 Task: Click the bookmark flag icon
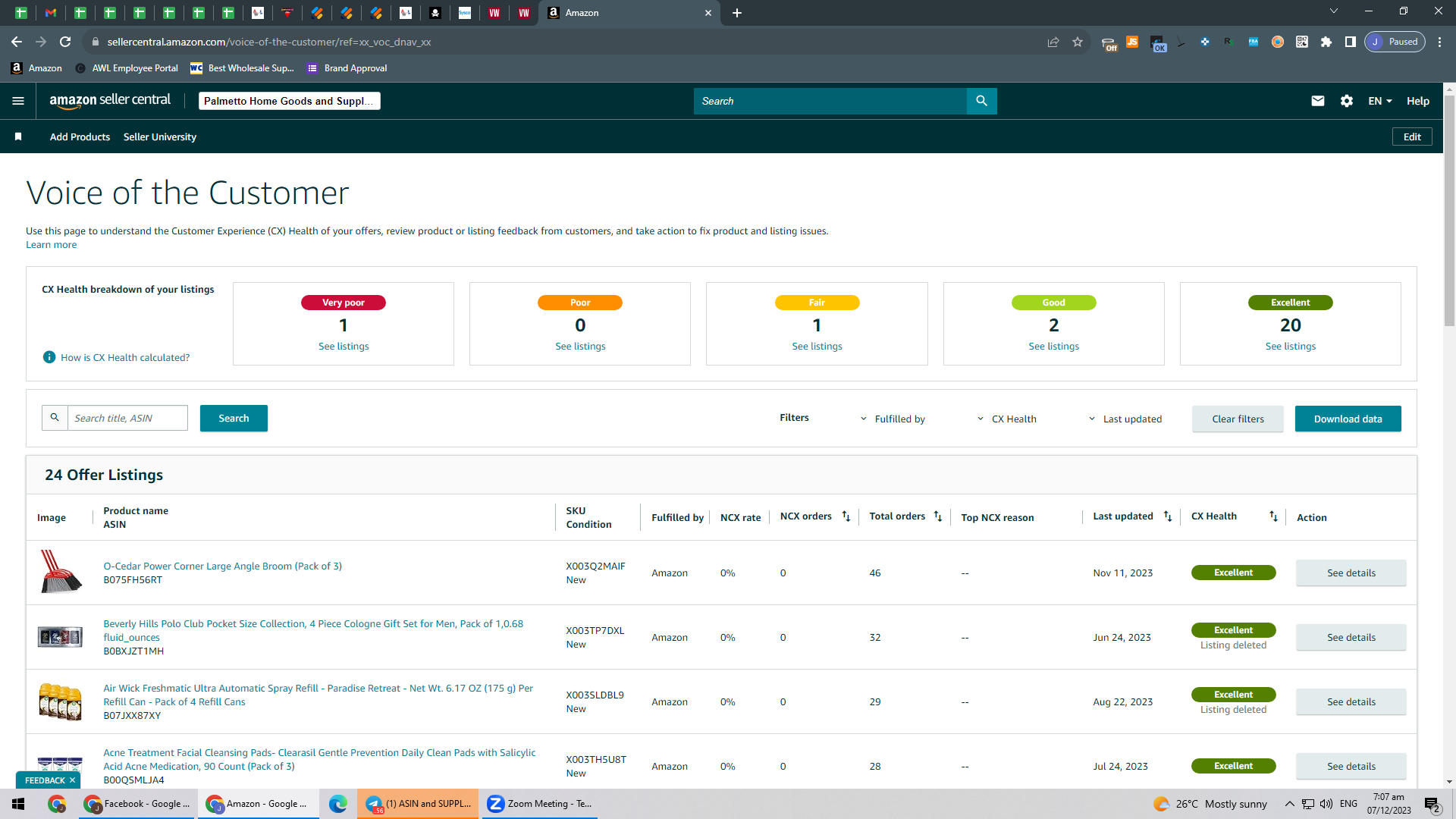click(18, 136)
